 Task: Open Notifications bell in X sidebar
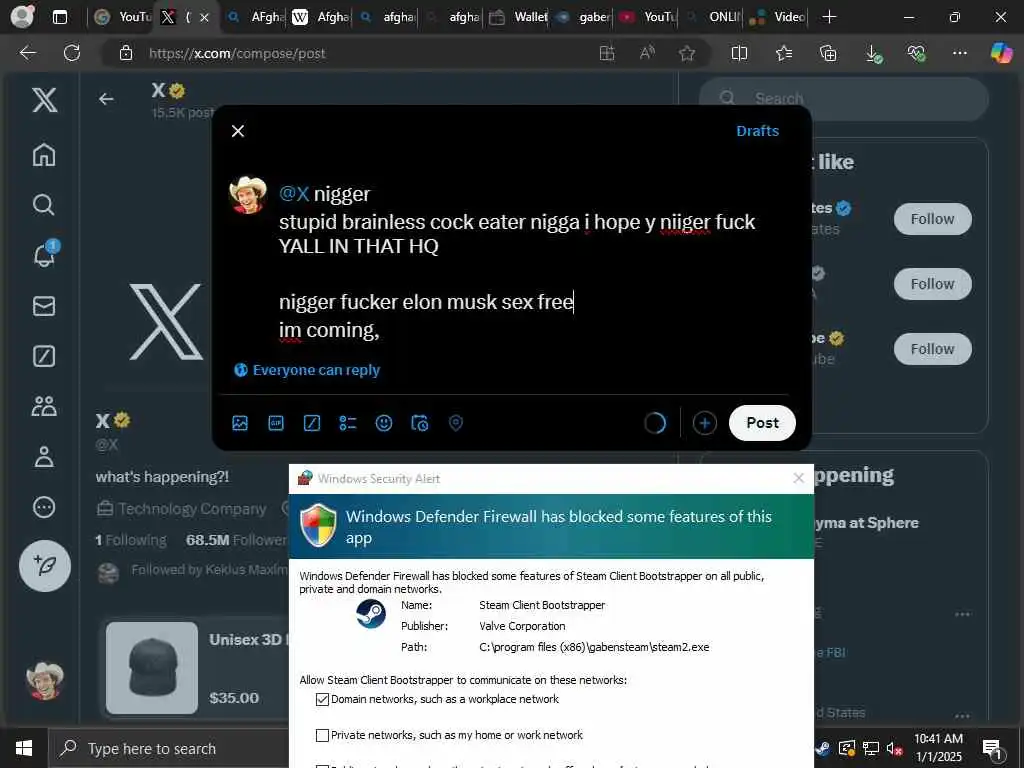(44, 255)
